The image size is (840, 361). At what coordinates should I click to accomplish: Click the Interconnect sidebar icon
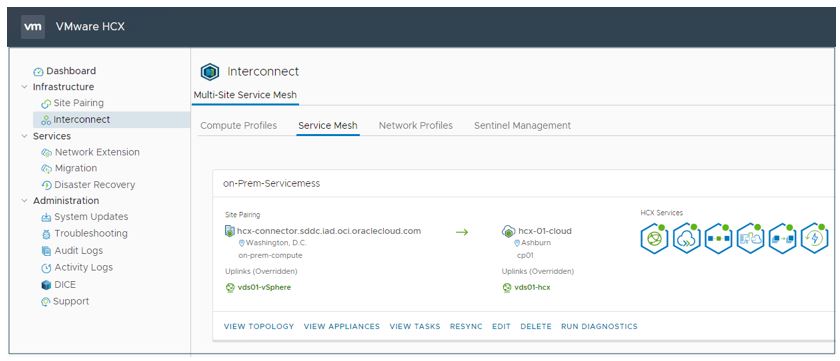pos(46,120)
